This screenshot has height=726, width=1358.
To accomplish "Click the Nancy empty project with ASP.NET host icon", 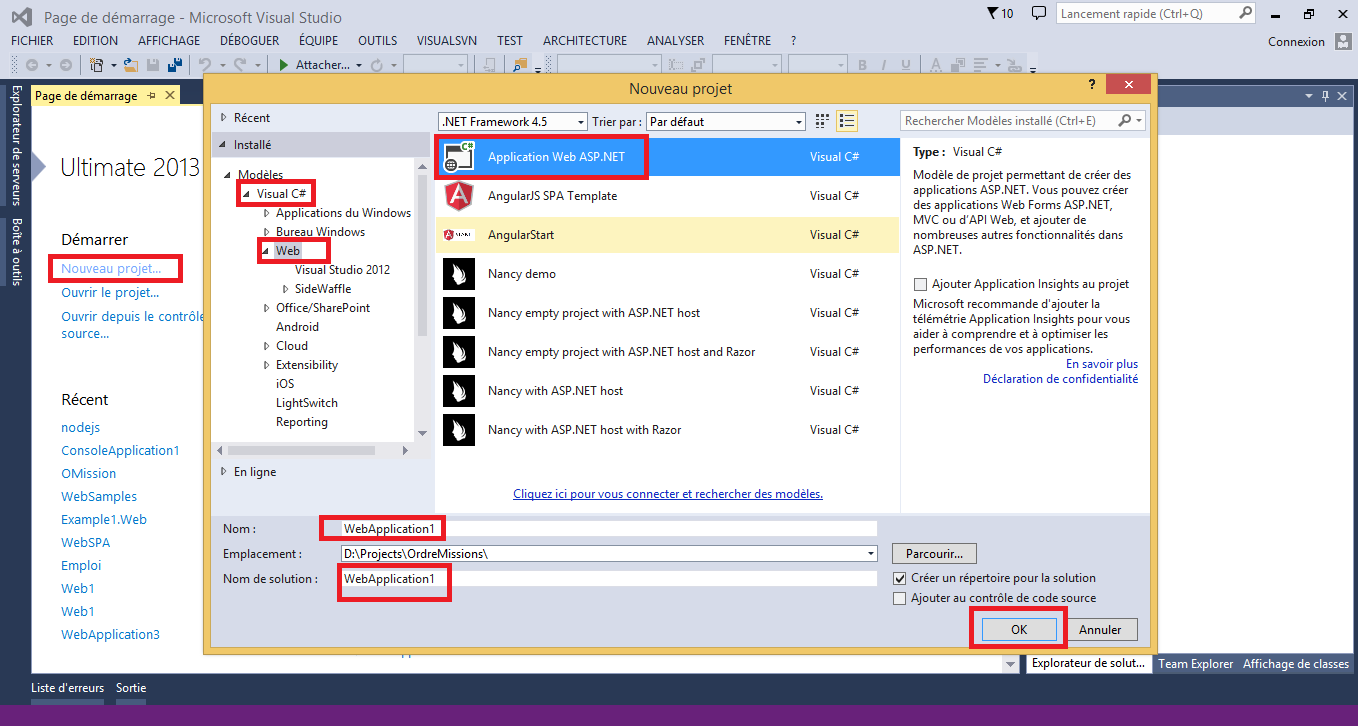I will [459, 313].
